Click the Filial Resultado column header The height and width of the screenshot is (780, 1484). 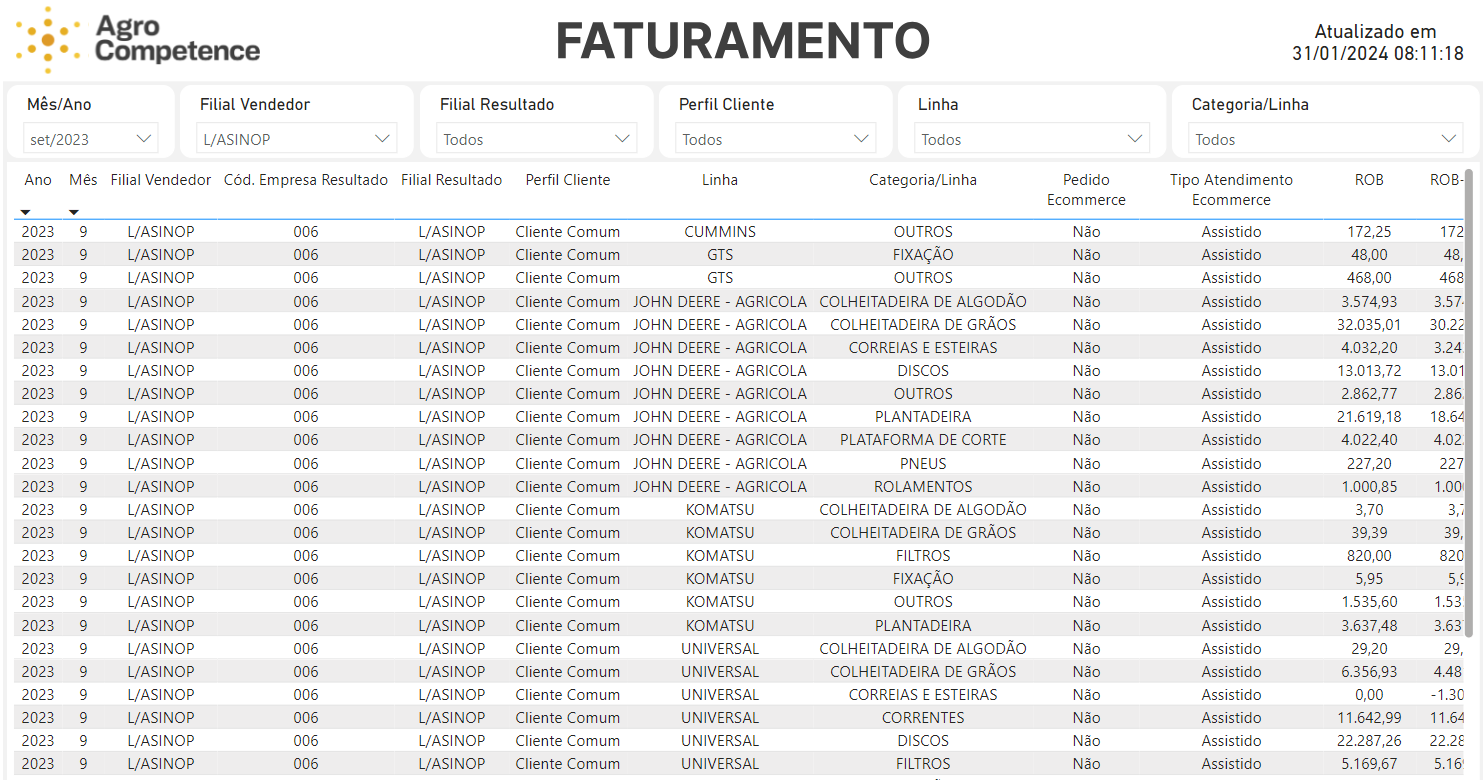(451, 180)
